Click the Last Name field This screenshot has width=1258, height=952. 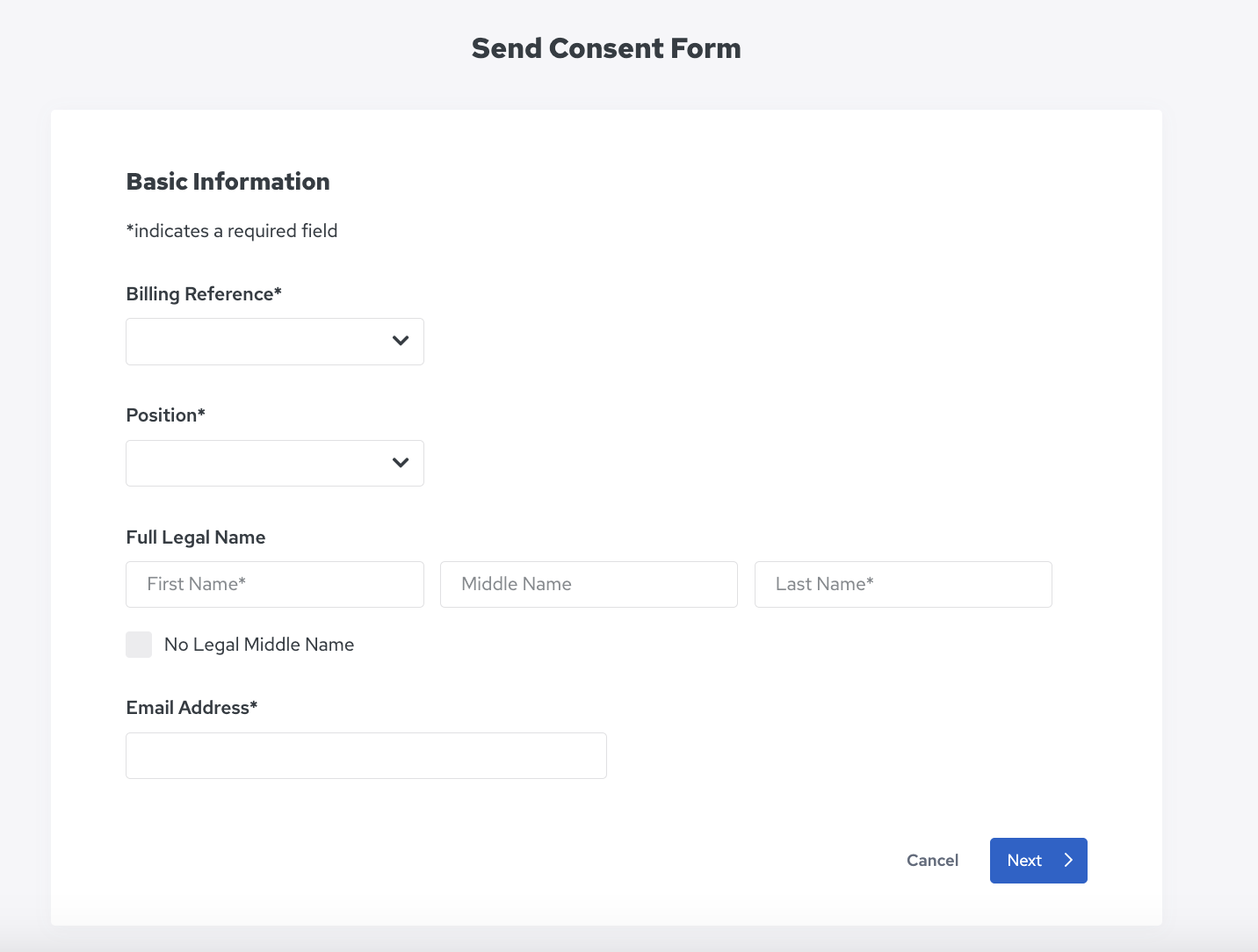(903, 584)
